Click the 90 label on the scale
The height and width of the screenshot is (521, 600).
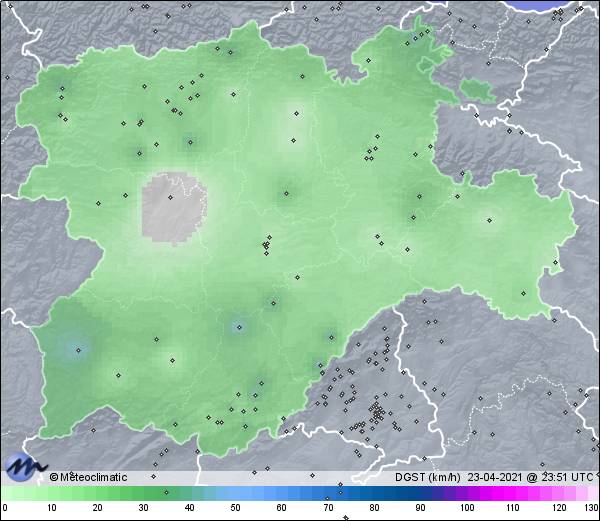420,508
